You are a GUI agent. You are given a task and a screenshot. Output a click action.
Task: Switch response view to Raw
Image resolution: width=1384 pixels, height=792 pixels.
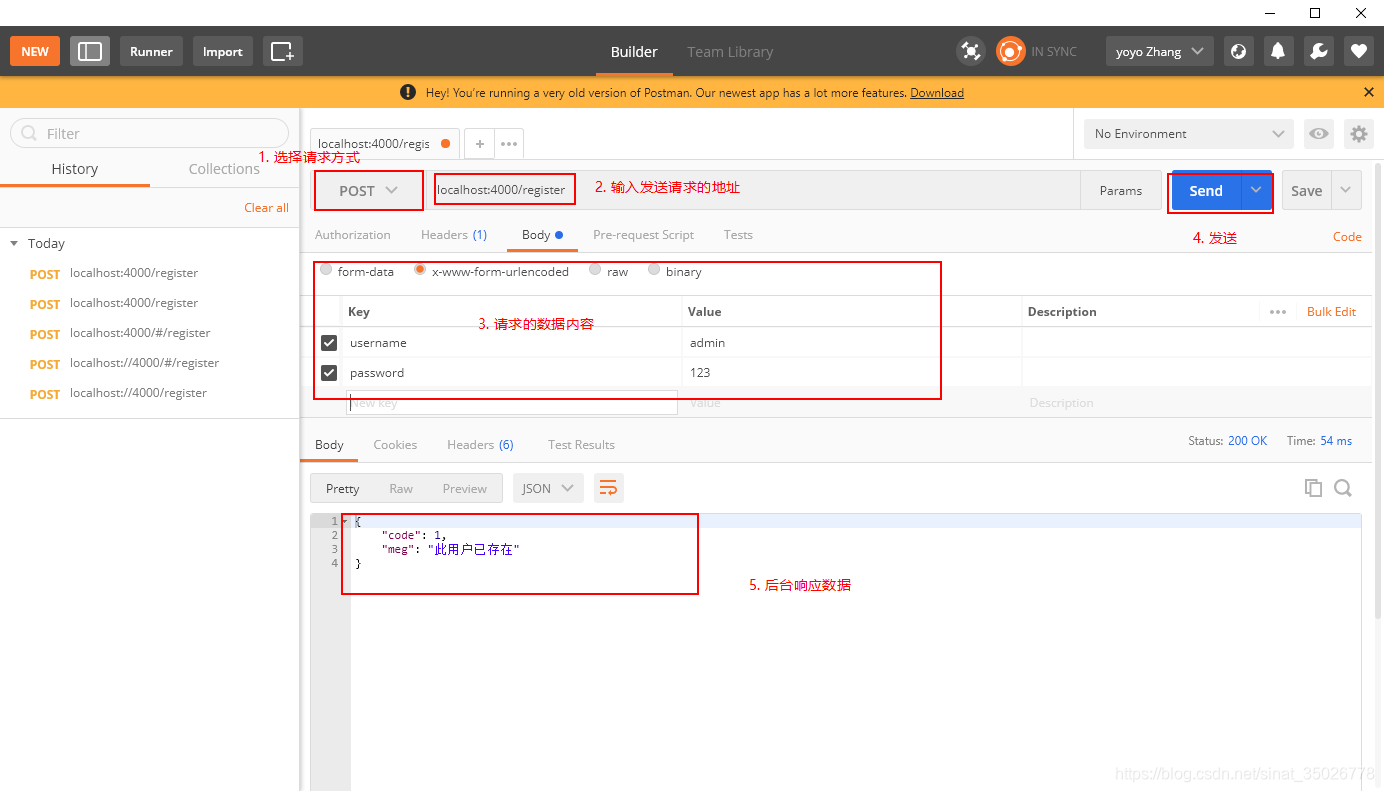pos(401,488)
